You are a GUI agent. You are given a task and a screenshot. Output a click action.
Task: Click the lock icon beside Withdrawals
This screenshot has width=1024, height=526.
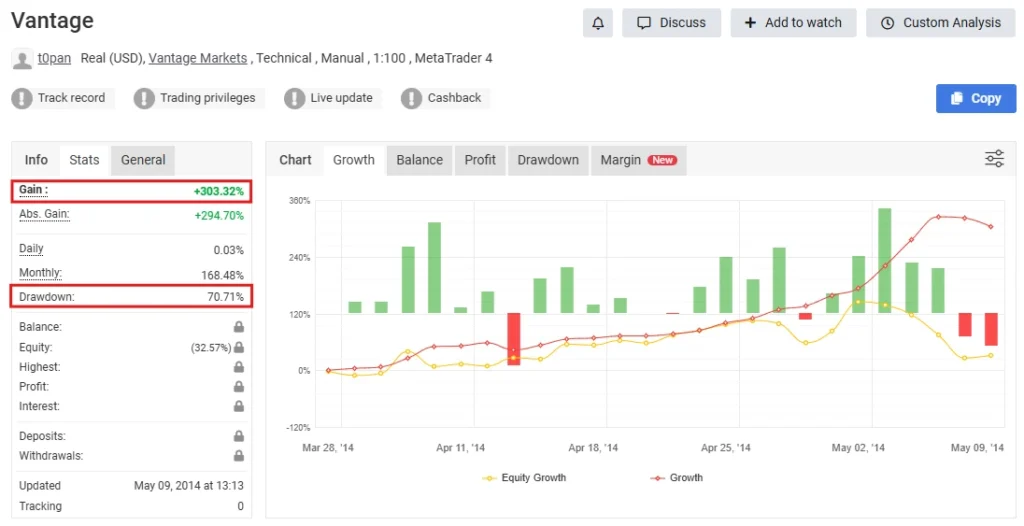click(x=239, y=455)
